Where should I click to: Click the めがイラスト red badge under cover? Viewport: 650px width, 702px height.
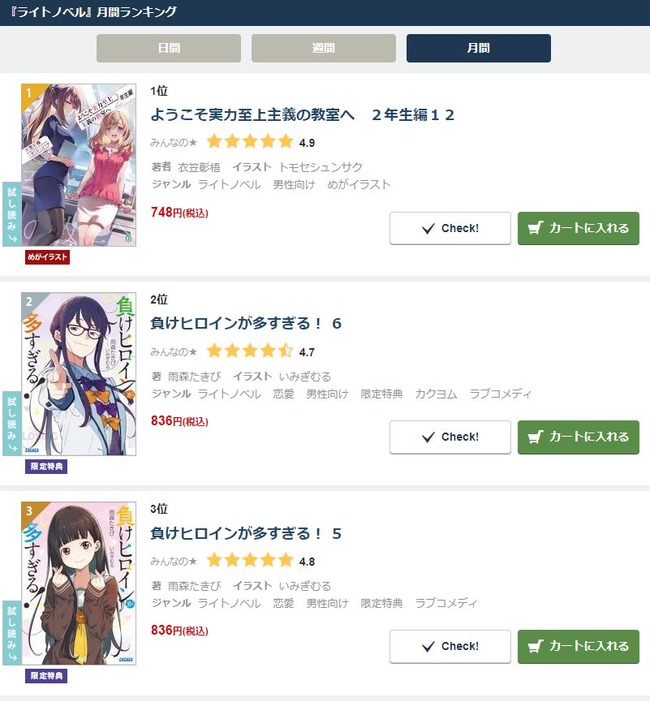pyautogui.click(x=47, y=257)
